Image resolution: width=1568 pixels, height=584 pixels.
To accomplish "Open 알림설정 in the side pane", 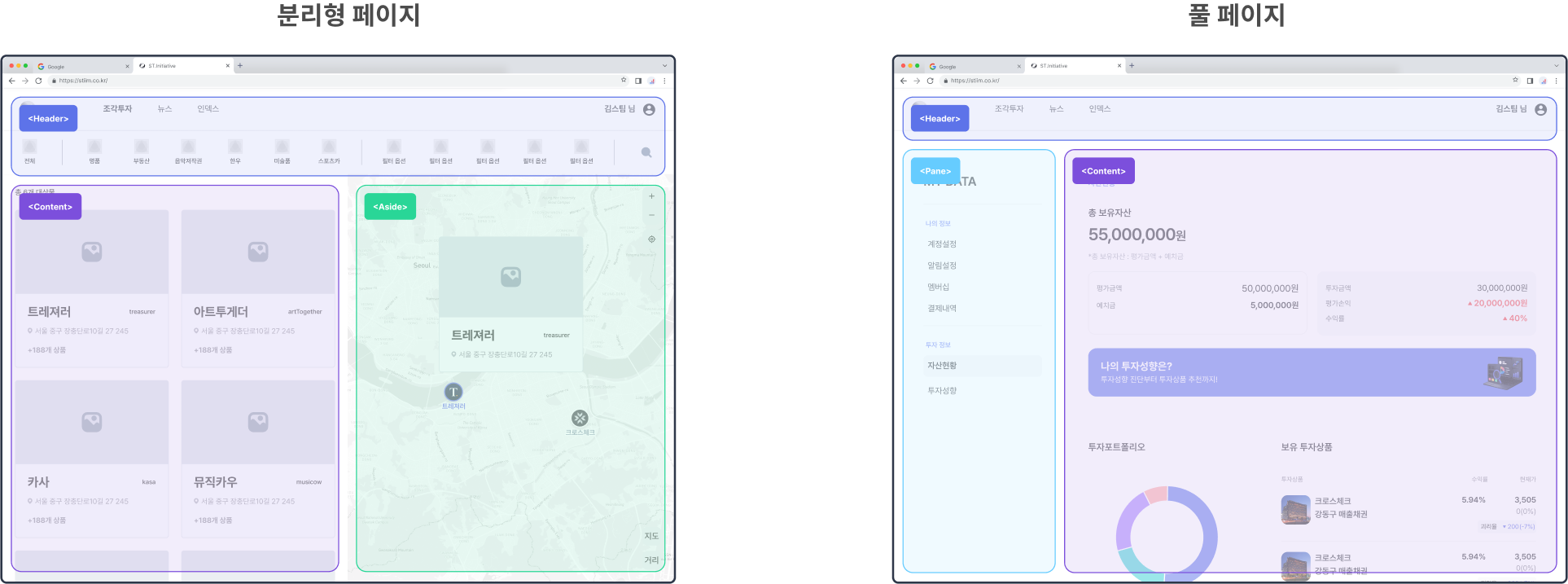I will click(942, 266).
